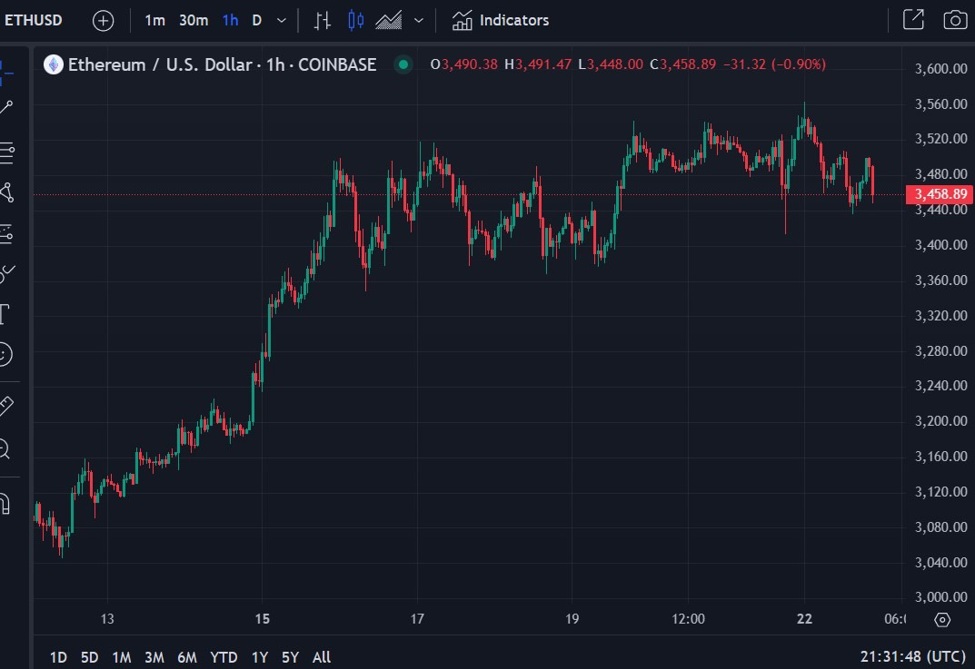Expand the chart style dropdown arrow
The width and height of the screenshot is (975, 669).
click(418, 20)
